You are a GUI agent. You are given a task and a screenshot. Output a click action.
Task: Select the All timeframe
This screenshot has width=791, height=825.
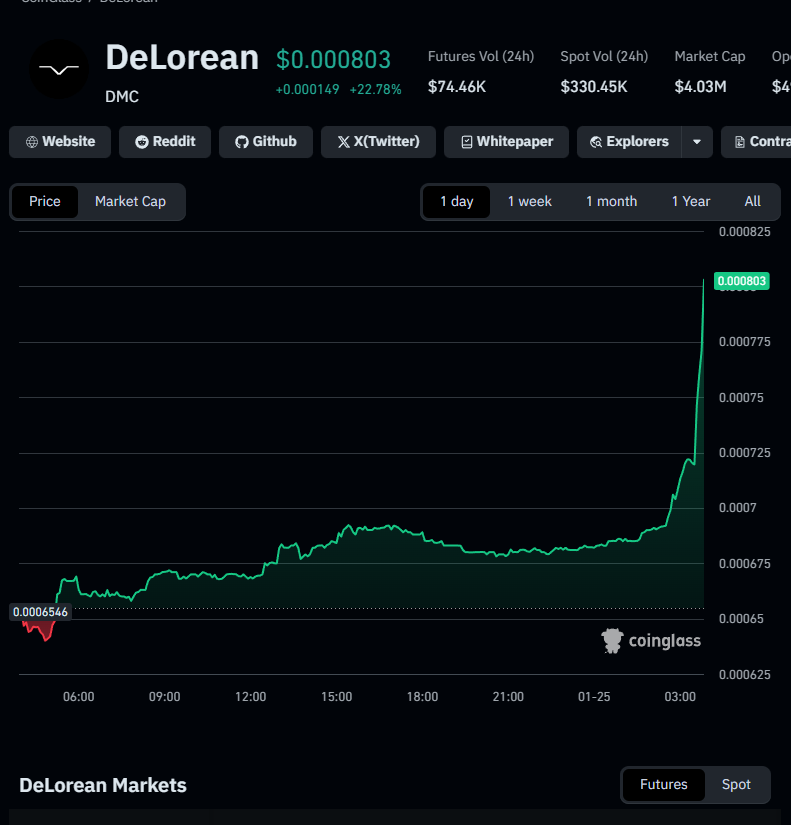point(753,202)
